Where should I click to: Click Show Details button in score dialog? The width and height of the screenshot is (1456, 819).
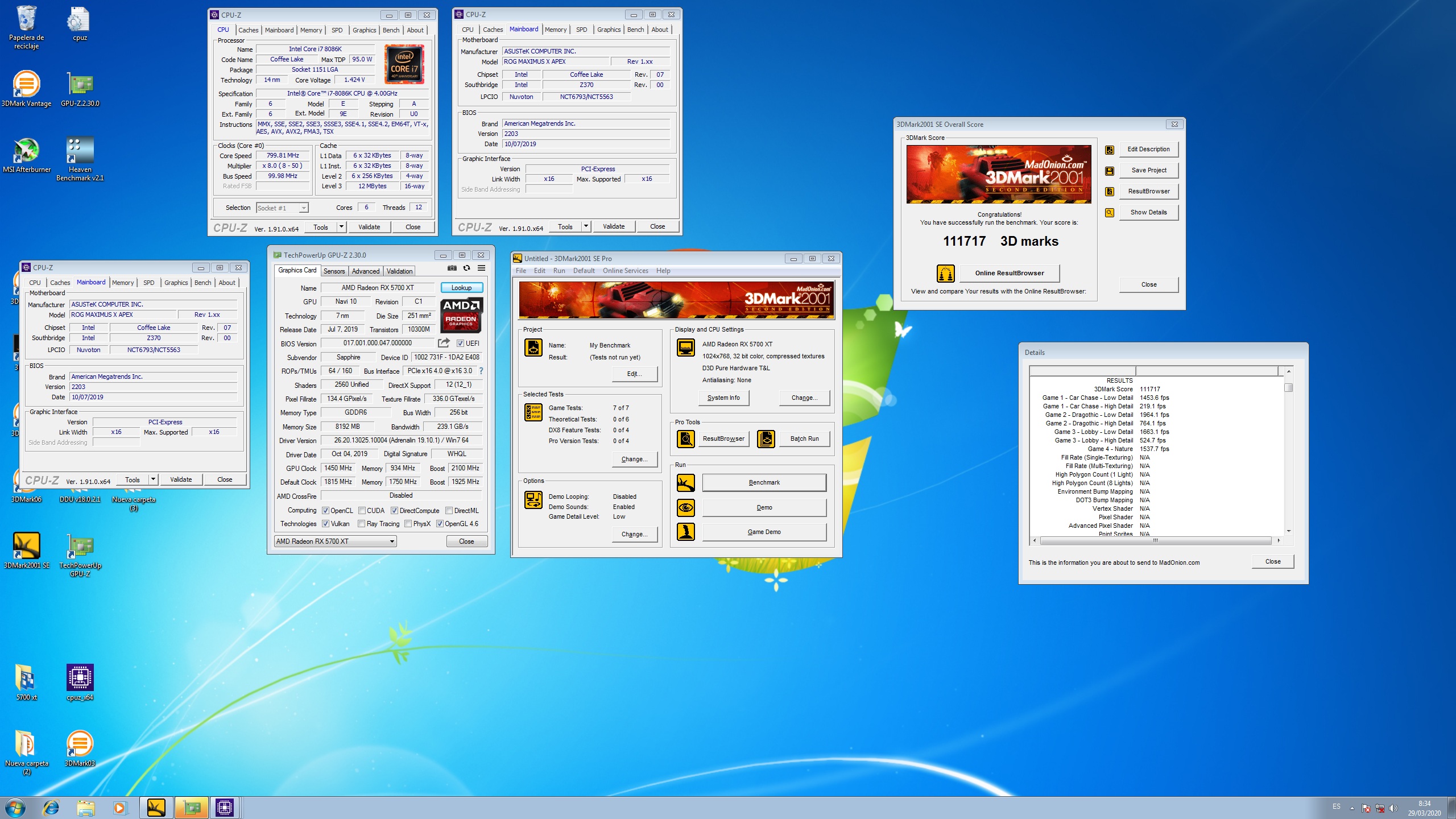1148,212
